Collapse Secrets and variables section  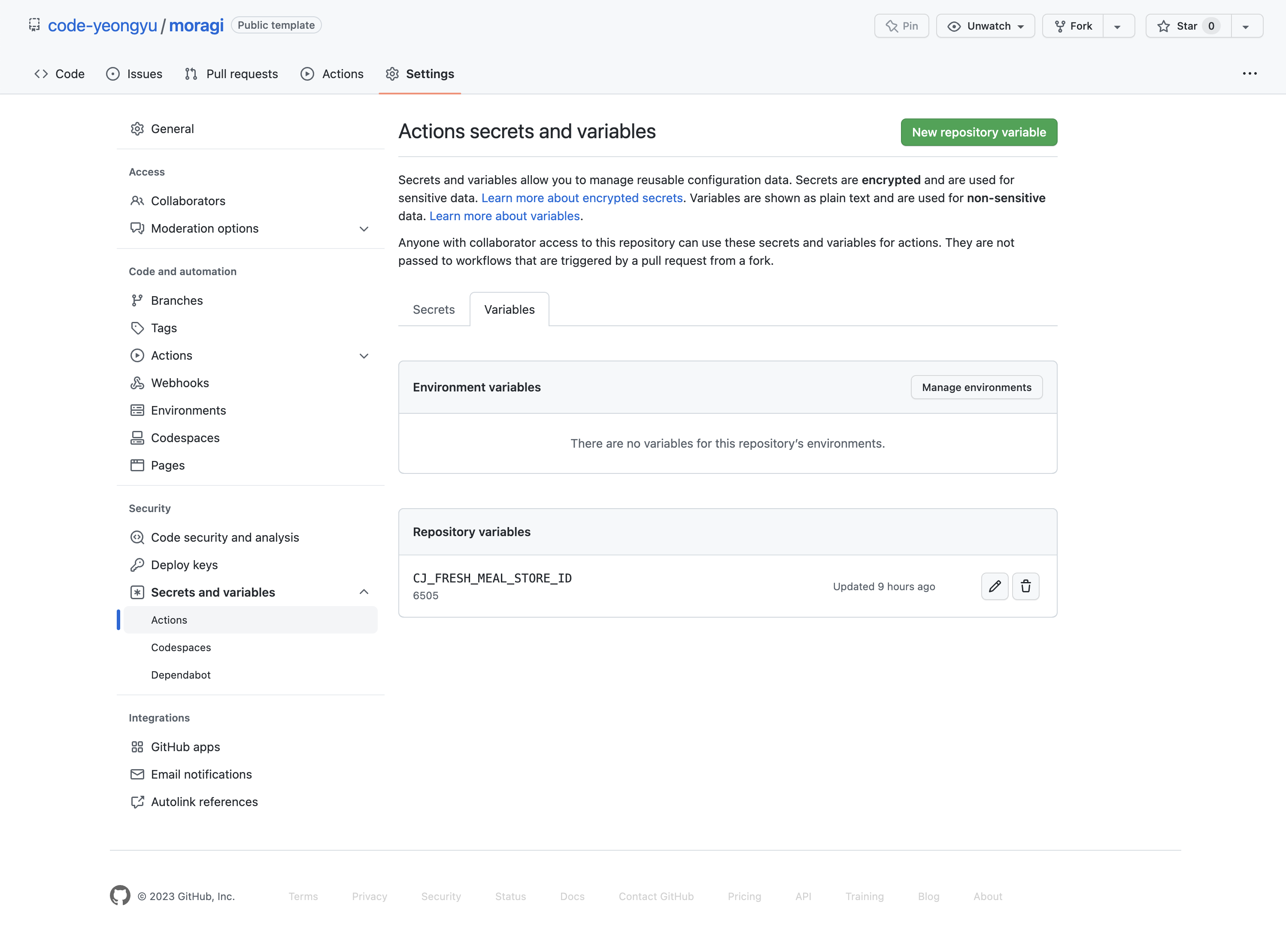[364, 592]
